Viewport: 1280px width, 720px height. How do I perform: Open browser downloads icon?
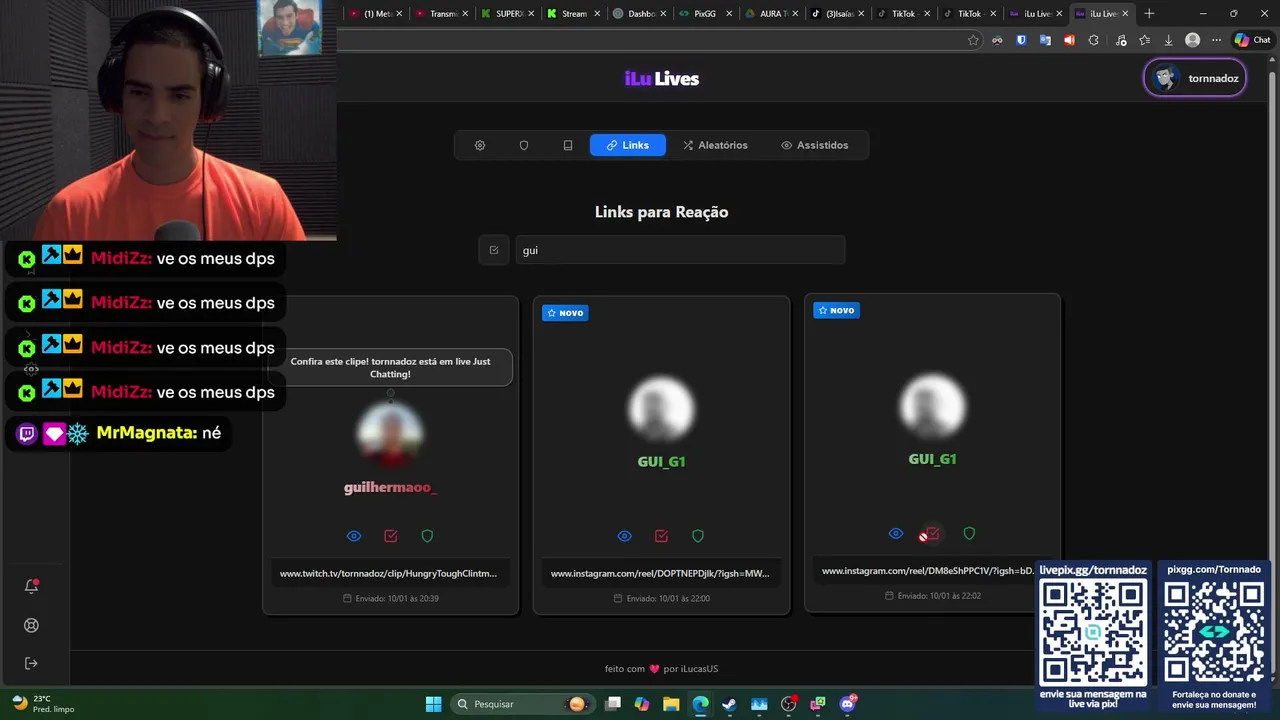point(1168,40)
